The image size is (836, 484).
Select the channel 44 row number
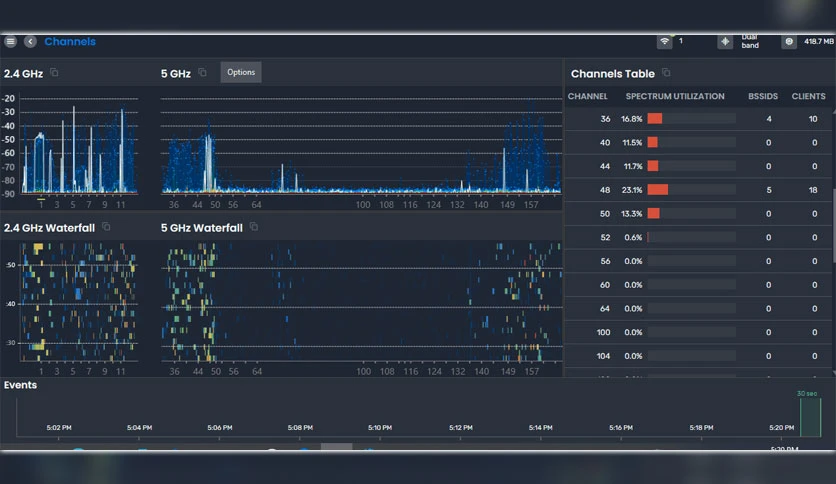(605, 166)
